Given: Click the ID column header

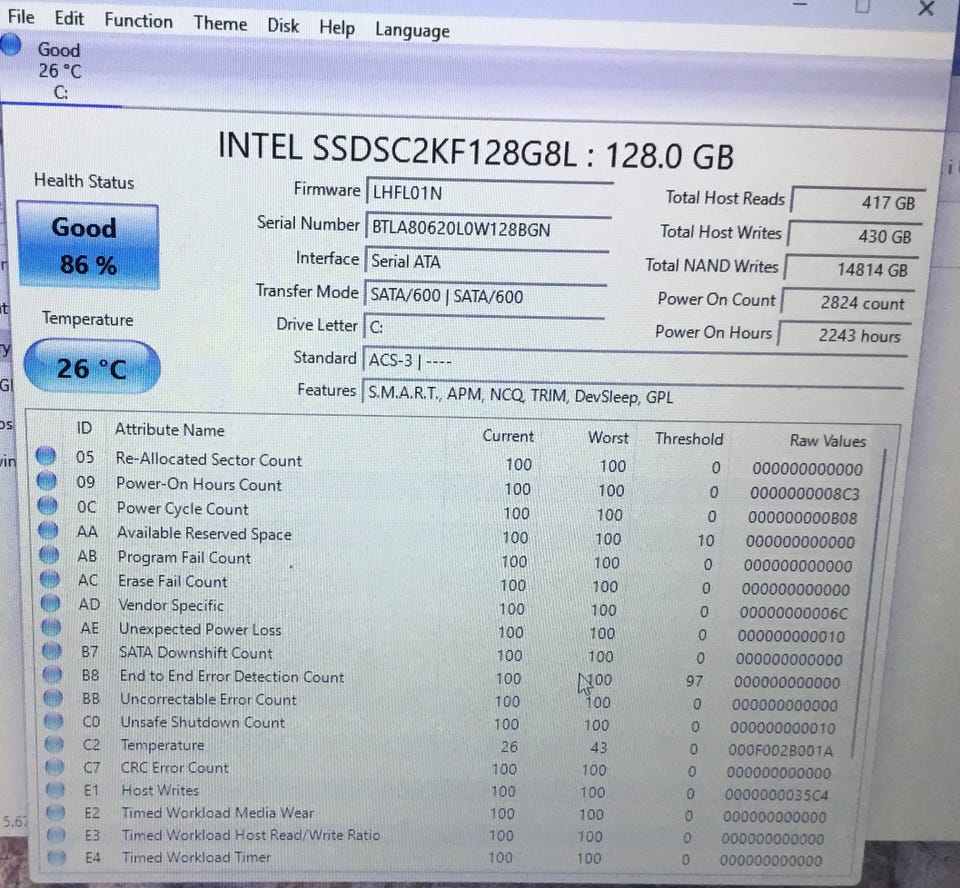Looking at the screenshot, I should click(x=84, y=427).
